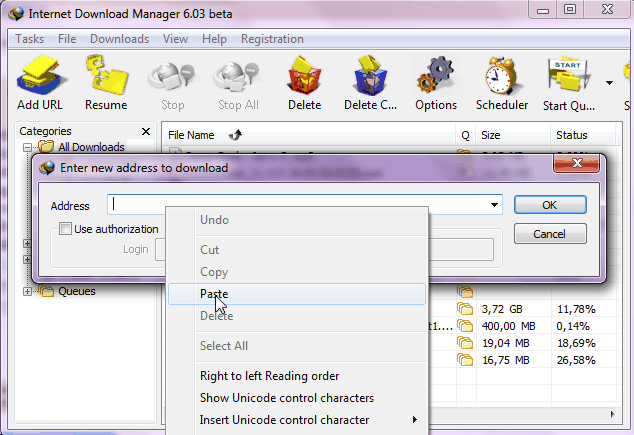634x435 pixels.
Task: Open the Tasks menu
Action: pos(30,39)
